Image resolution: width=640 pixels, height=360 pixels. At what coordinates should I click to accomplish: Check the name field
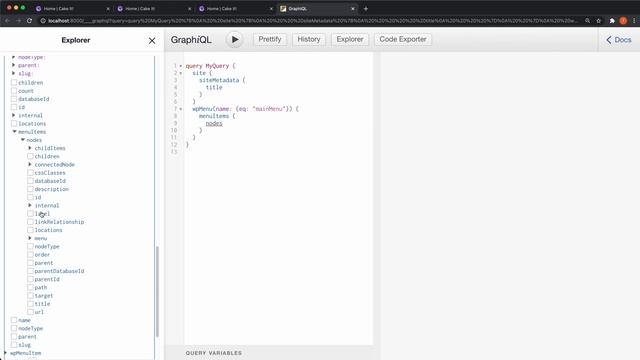coord(14,320)
